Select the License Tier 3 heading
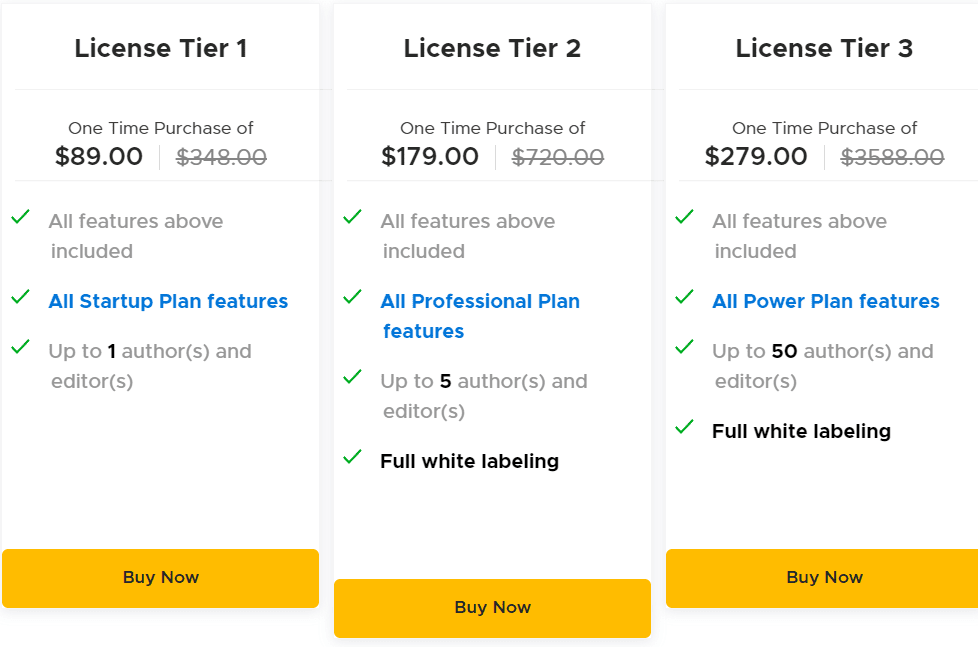 tap(824, 48)
